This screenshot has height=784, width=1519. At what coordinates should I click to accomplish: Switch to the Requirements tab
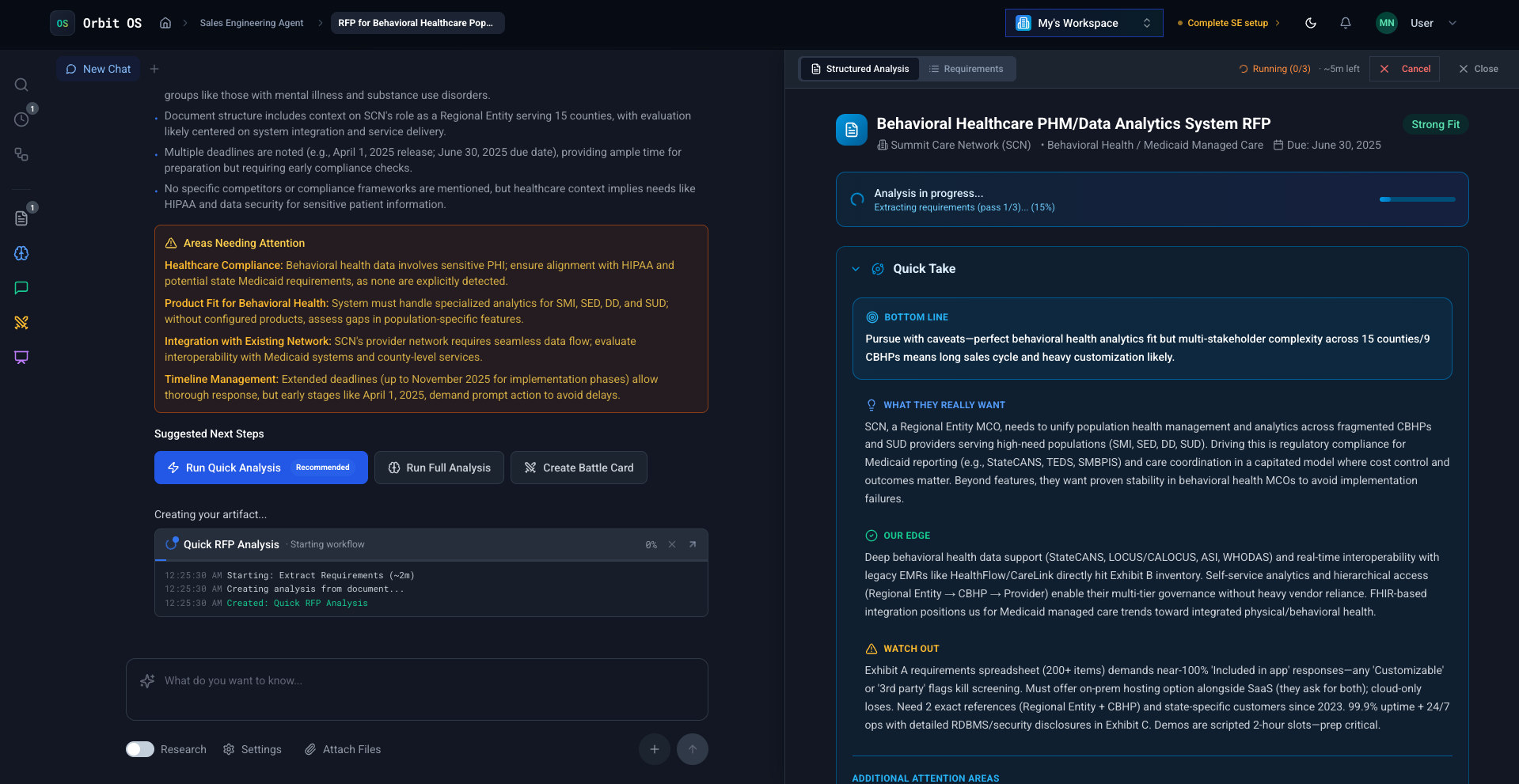[x=967, y=69]
